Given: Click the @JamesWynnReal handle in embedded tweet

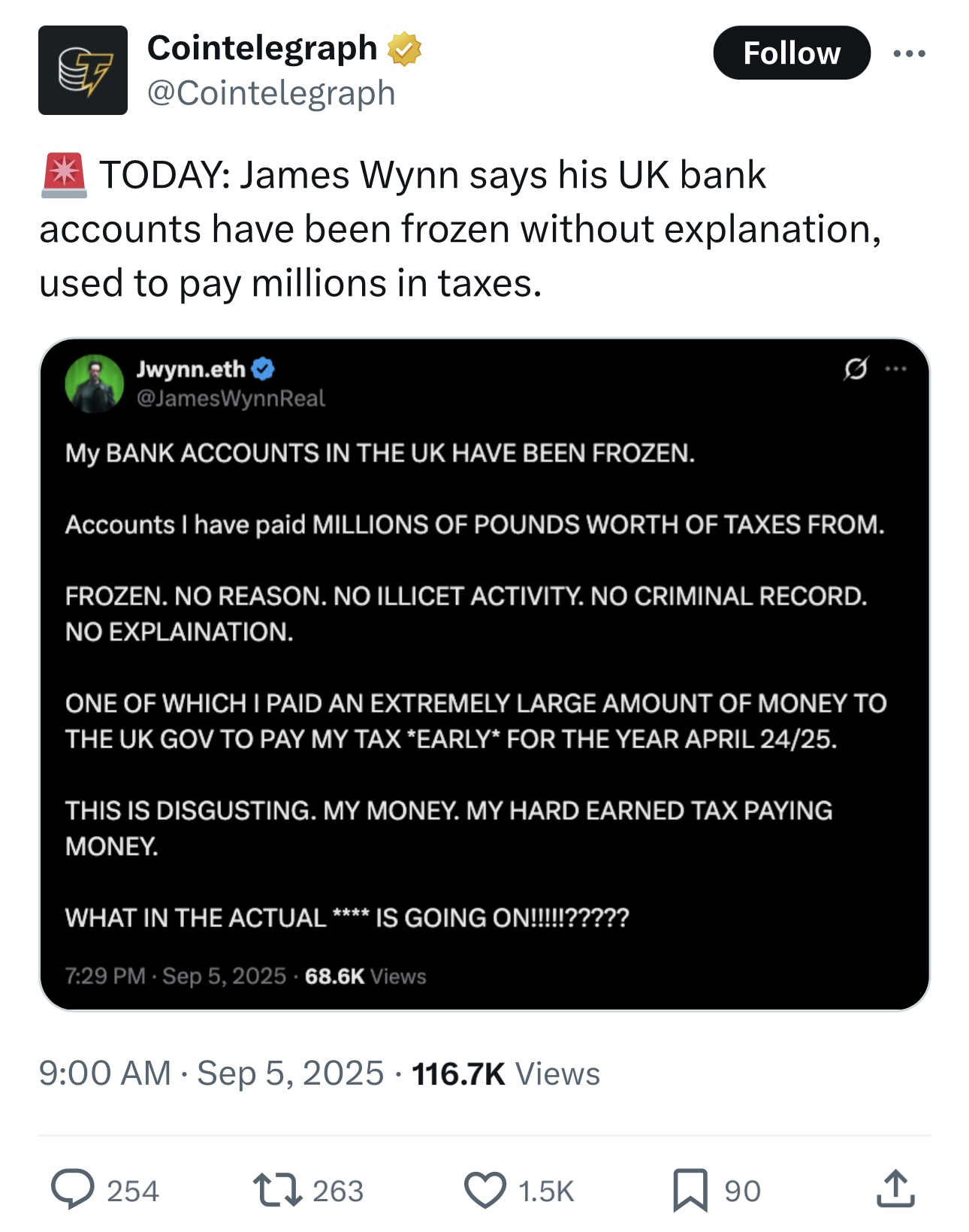Looking at the screenshot, I should click(x=231, y=398).
